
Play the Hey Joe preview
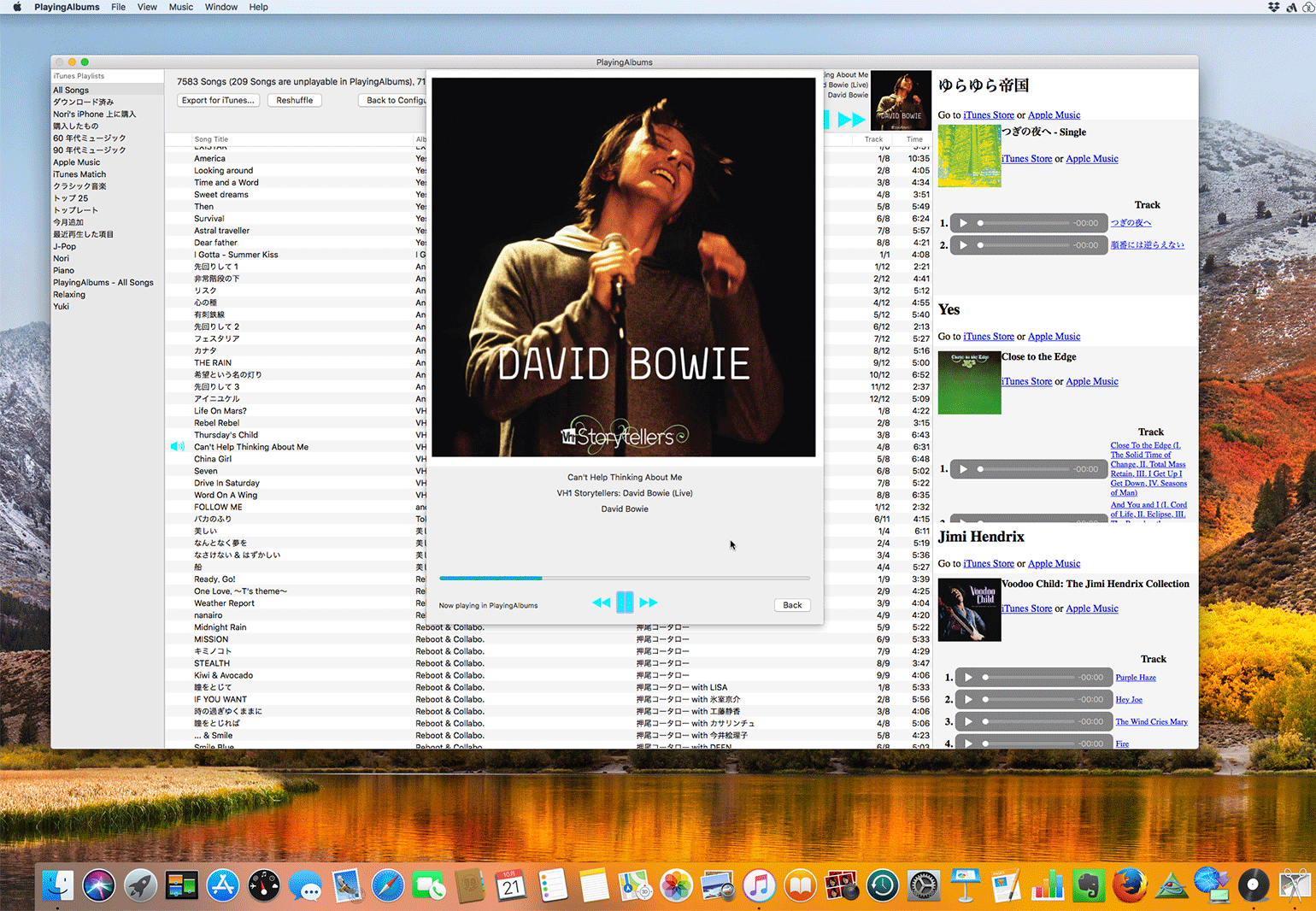pos(968,700)
